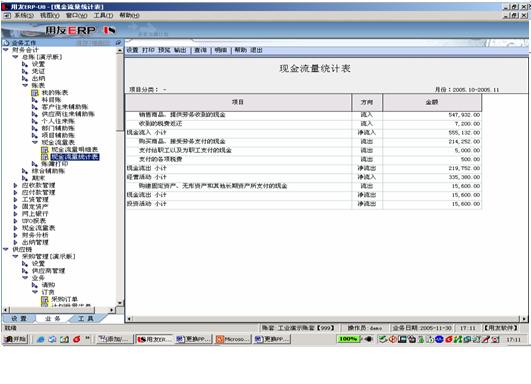Screen dimensions: 531x384
Task: Click the 采购订单 document icon
Action: pos(45,299)
